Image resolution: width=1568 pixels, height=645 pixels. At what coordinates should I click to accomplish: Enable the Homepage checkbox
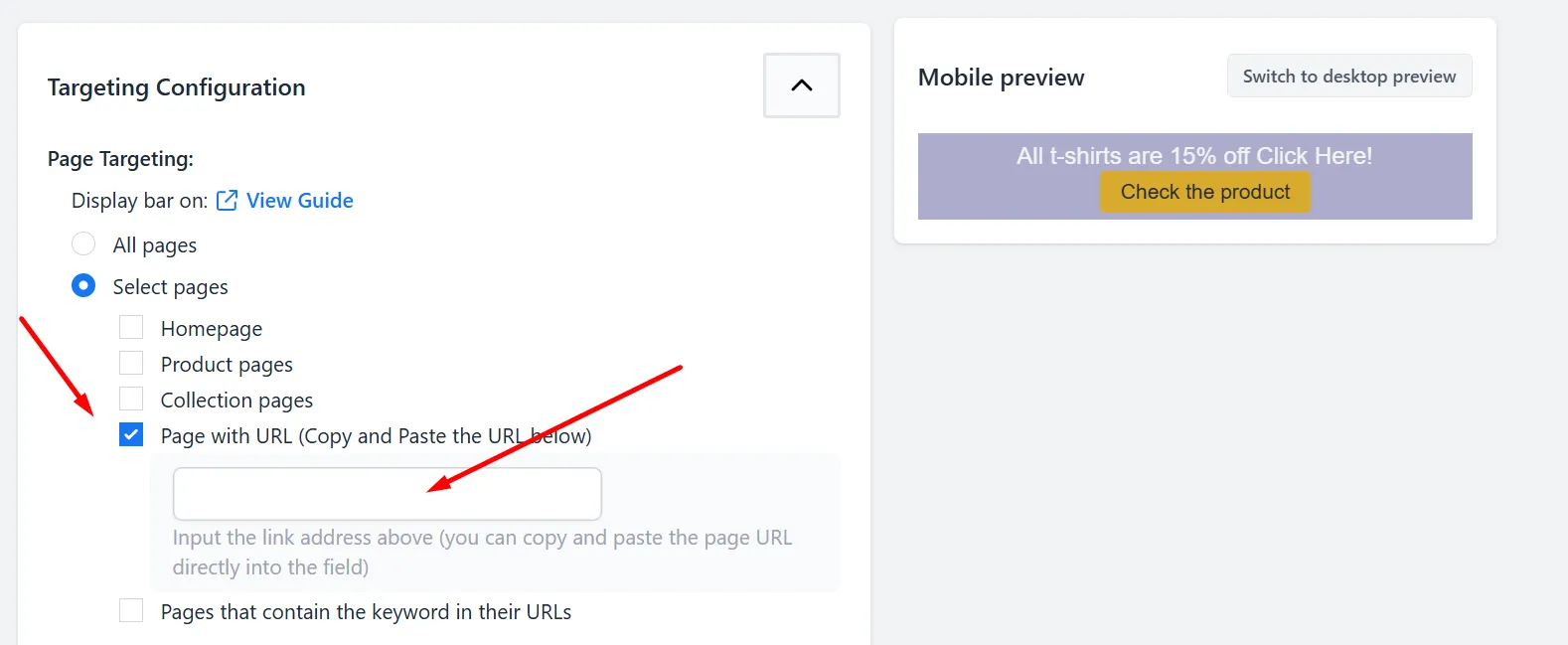click(131, 327)
